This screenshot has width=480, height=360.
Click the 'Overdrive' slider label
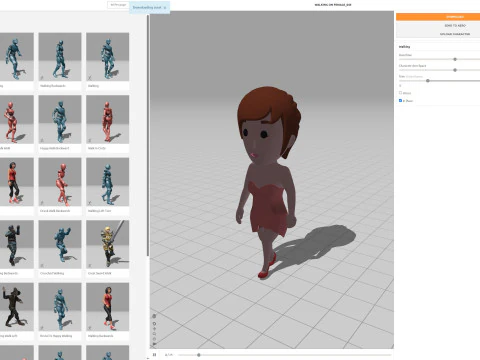tap(405, 55)
